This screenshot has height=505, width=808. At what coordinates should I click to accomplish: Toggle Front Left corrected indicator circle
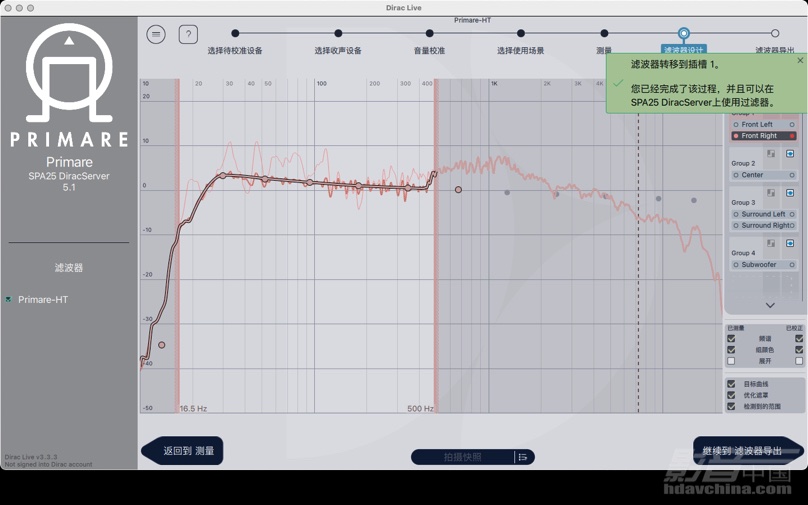click(x=792, y=125)
